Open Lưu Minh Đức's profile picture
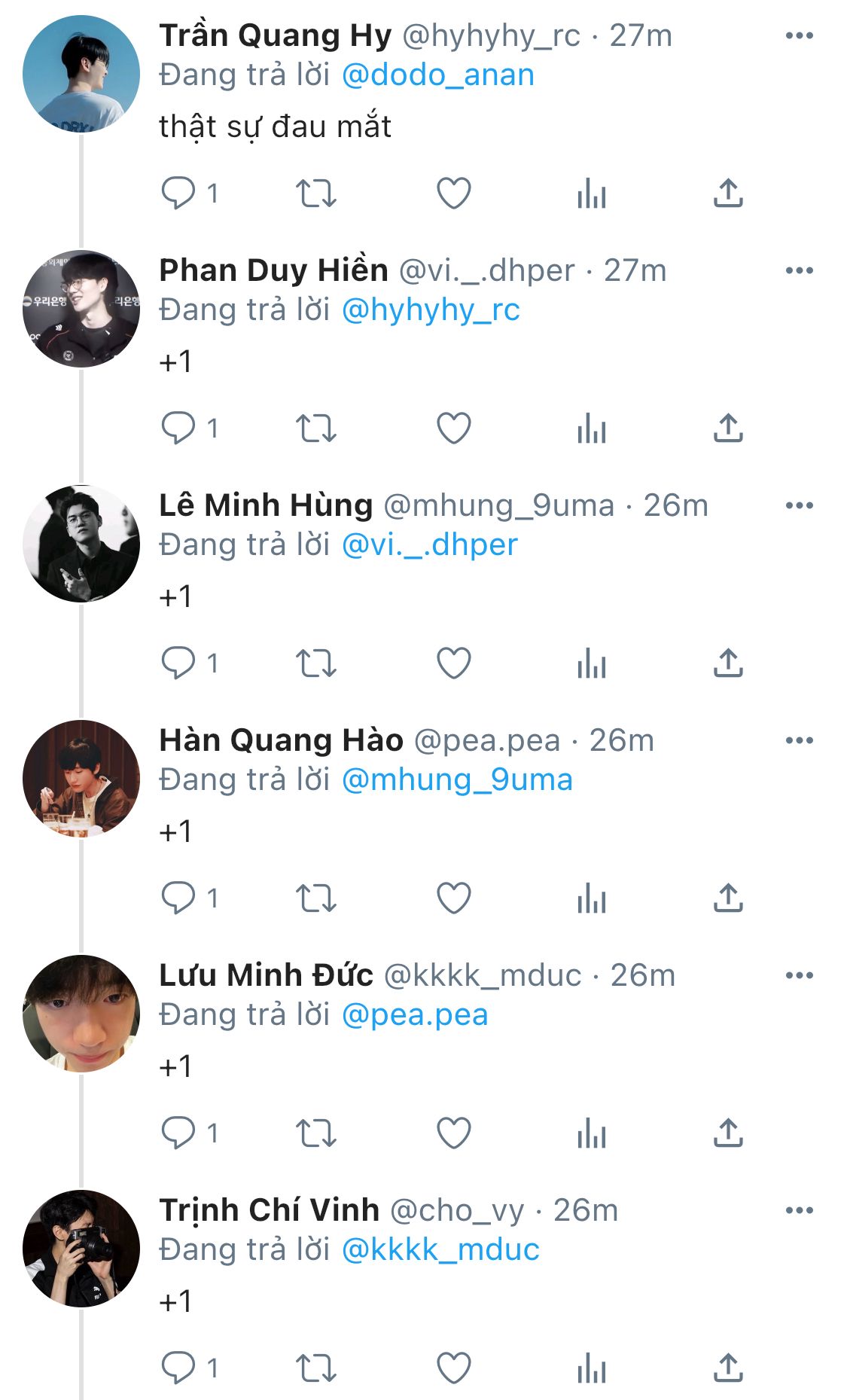The height and width of the screenshot is (1400, 847). tap(81, 1014)
